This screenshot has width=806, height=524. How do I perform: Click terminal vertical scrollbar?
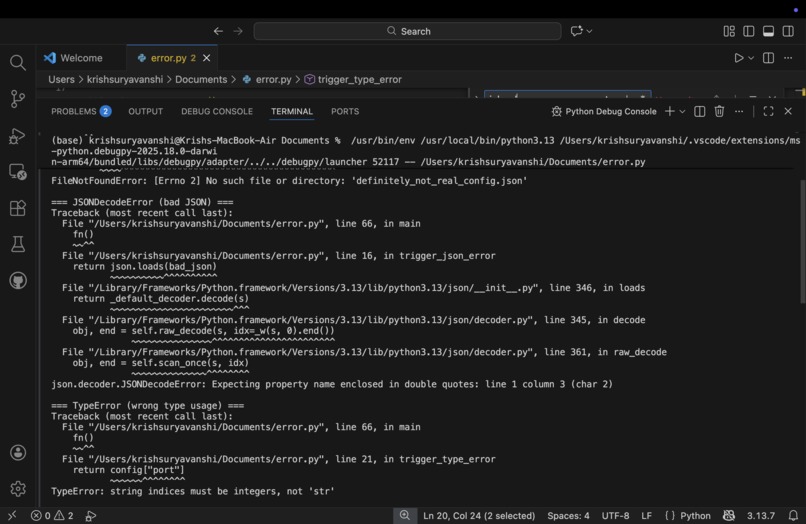tap(802, 242)
